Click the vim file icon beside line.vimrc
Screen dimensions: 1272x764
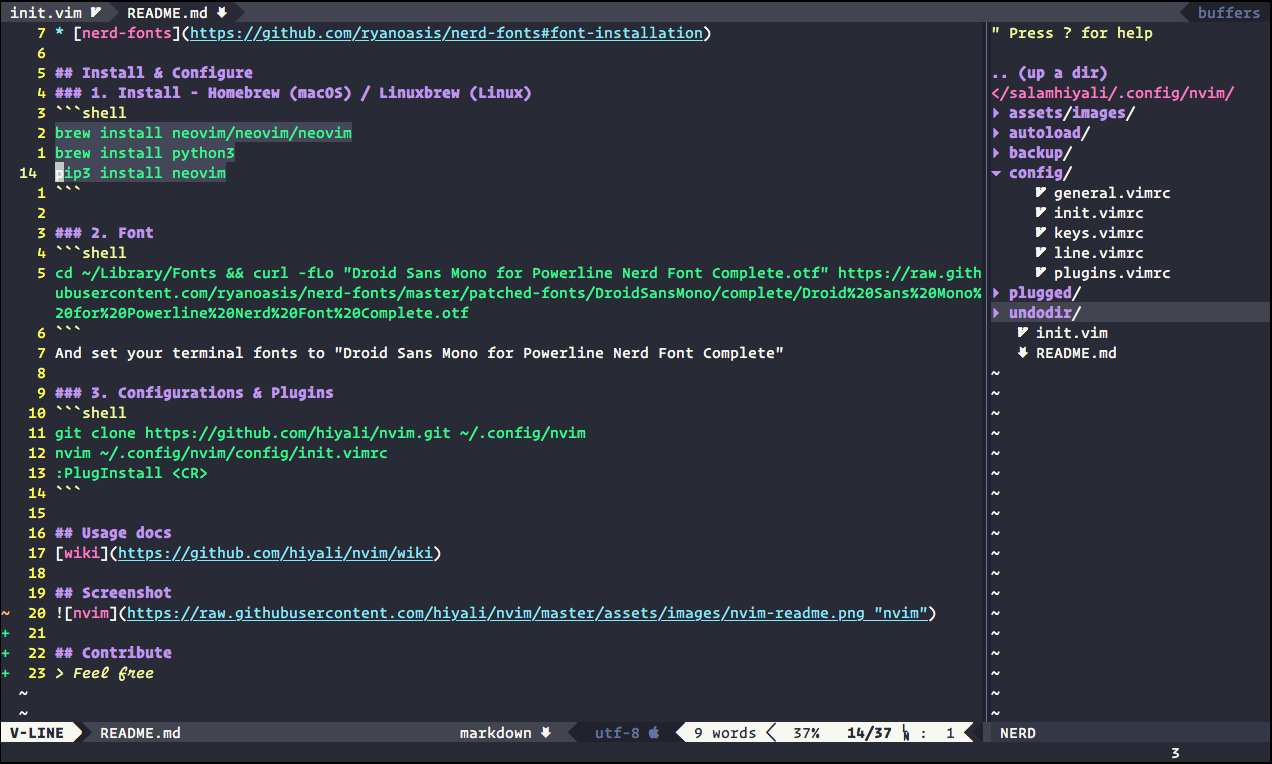click(x=1041, y=253)
